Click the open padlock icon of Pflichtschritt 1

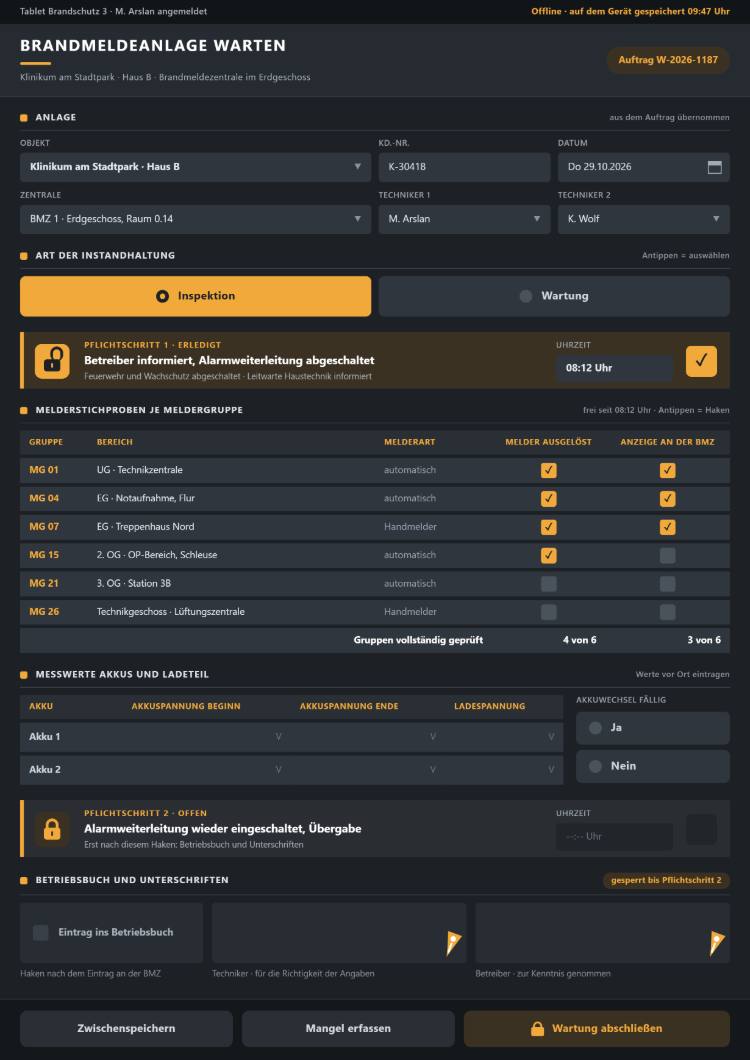tap(52, 362)
